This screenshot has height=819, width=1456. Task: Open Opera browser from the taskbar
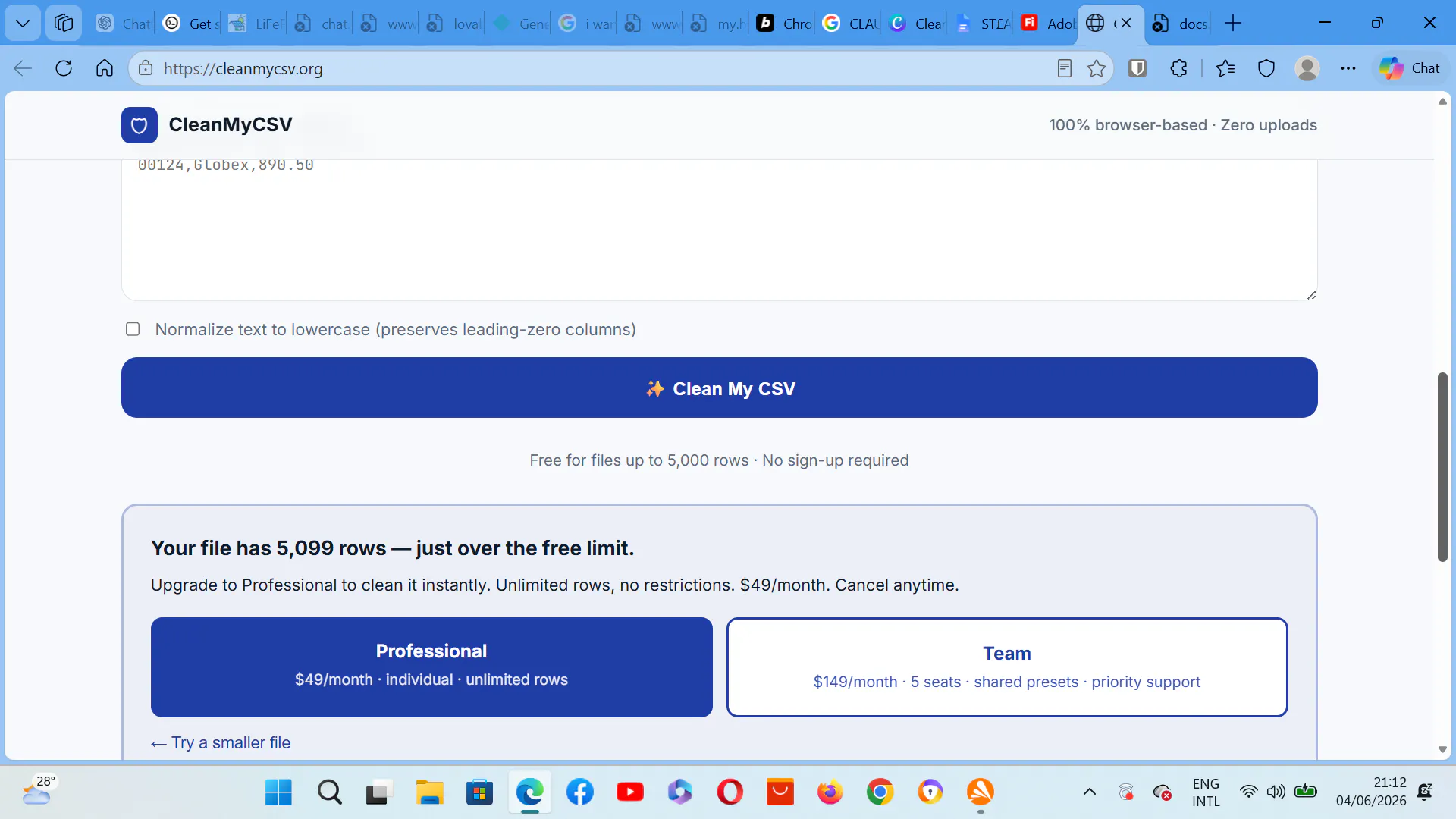pos(730,792)
